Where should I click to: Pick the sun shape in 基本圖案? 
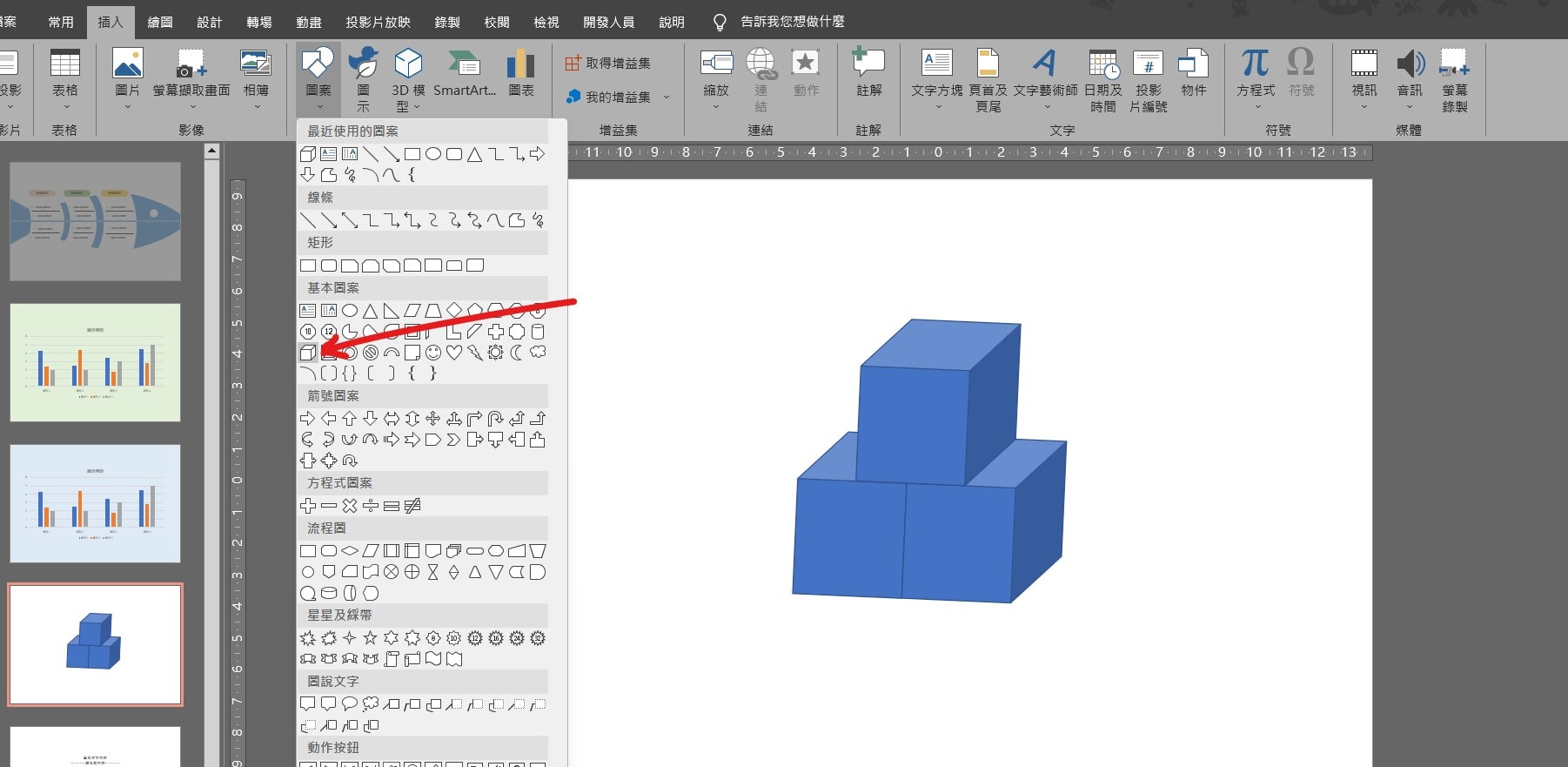pyautogui.click(x=496, y=353)
